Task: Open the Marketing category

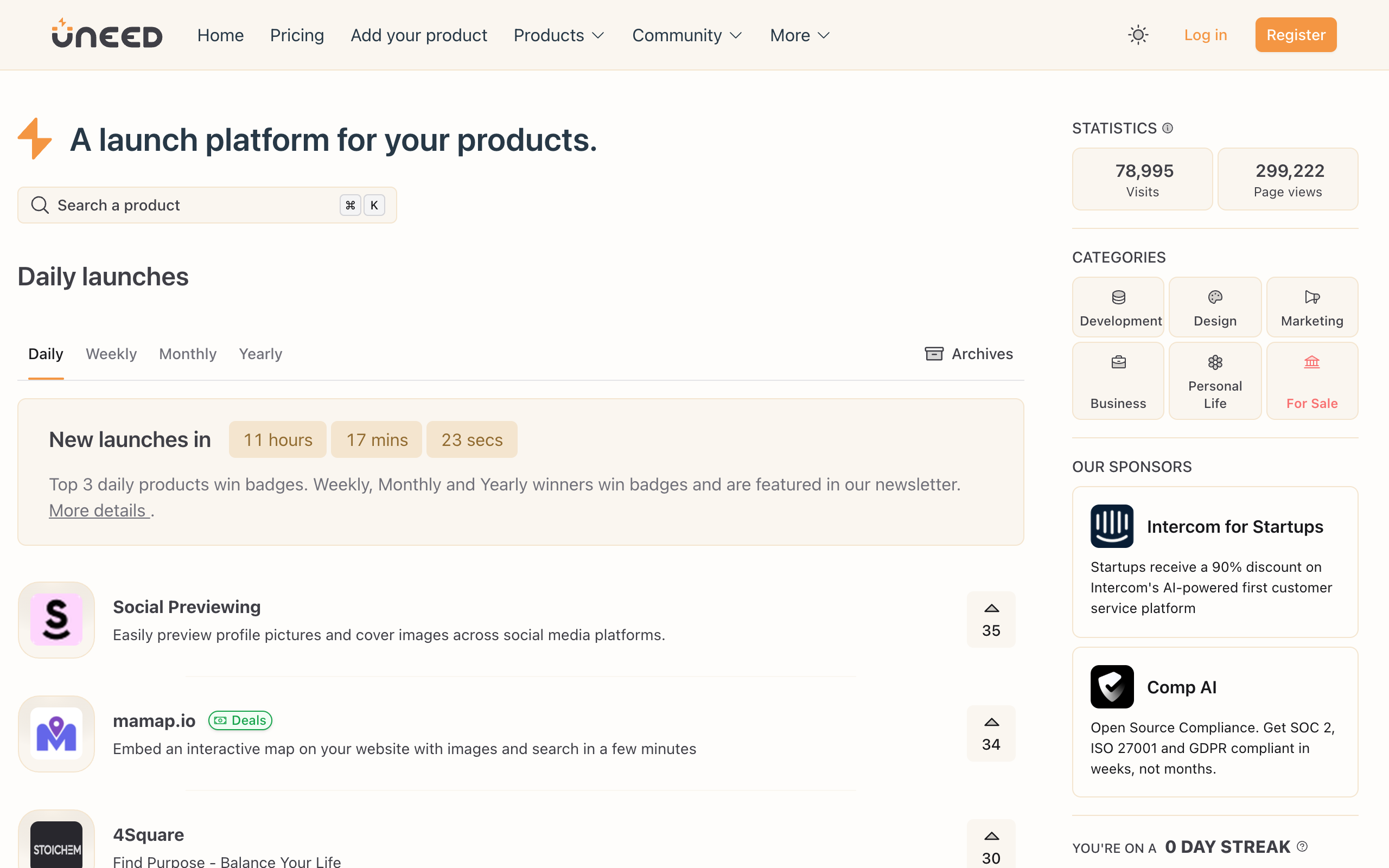Action: pos(1311,307)
